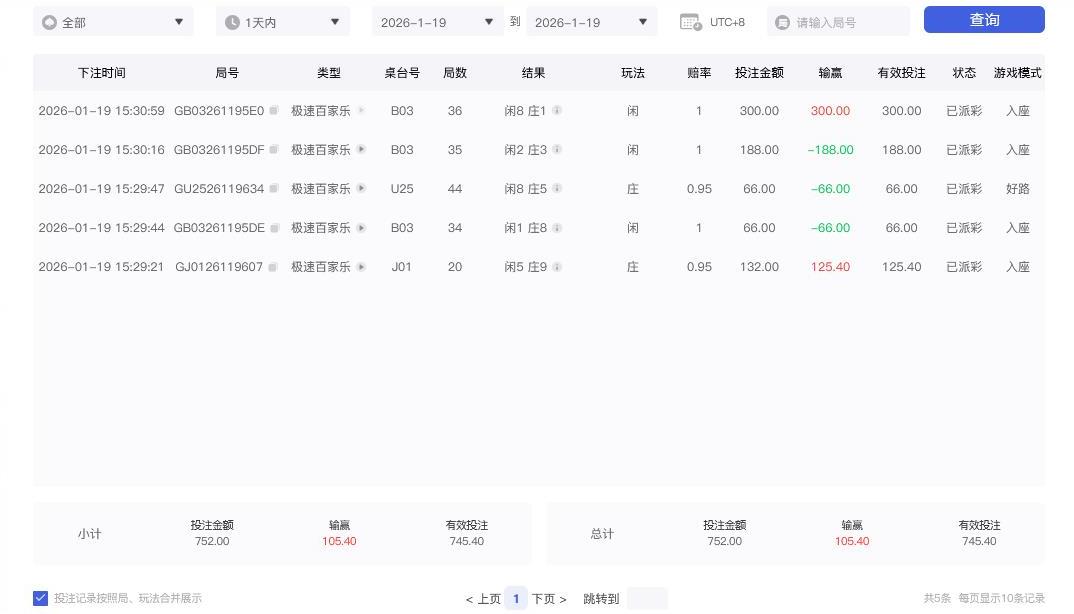
Task: Select page 1 in pagination
Action: pyautogui.click(x=516, y=599)
